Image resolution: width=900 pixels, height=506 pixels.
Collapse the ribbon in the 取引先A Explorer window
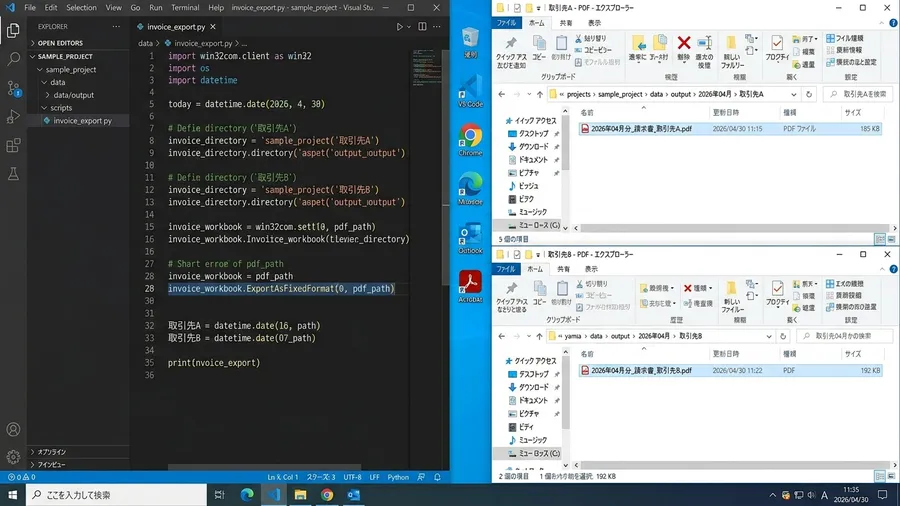point(882,23)
